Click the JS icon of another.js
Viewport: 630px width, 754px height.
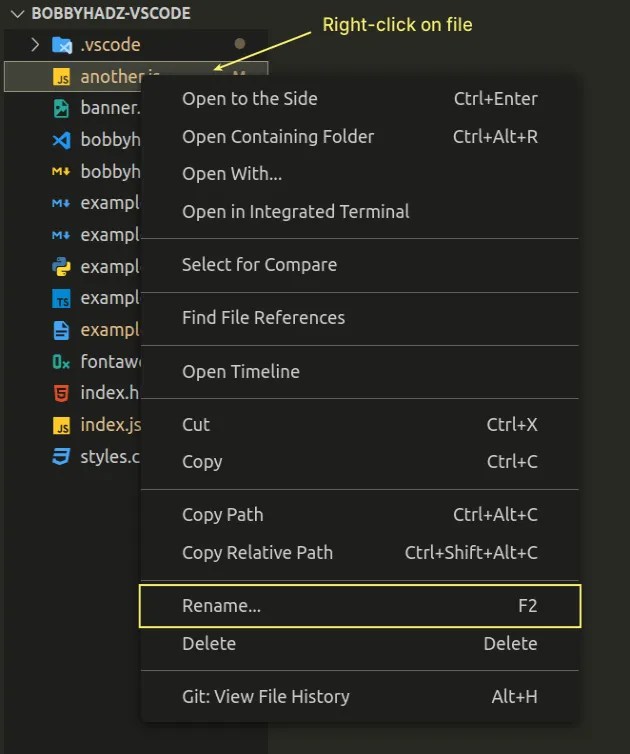pos(61,77)
